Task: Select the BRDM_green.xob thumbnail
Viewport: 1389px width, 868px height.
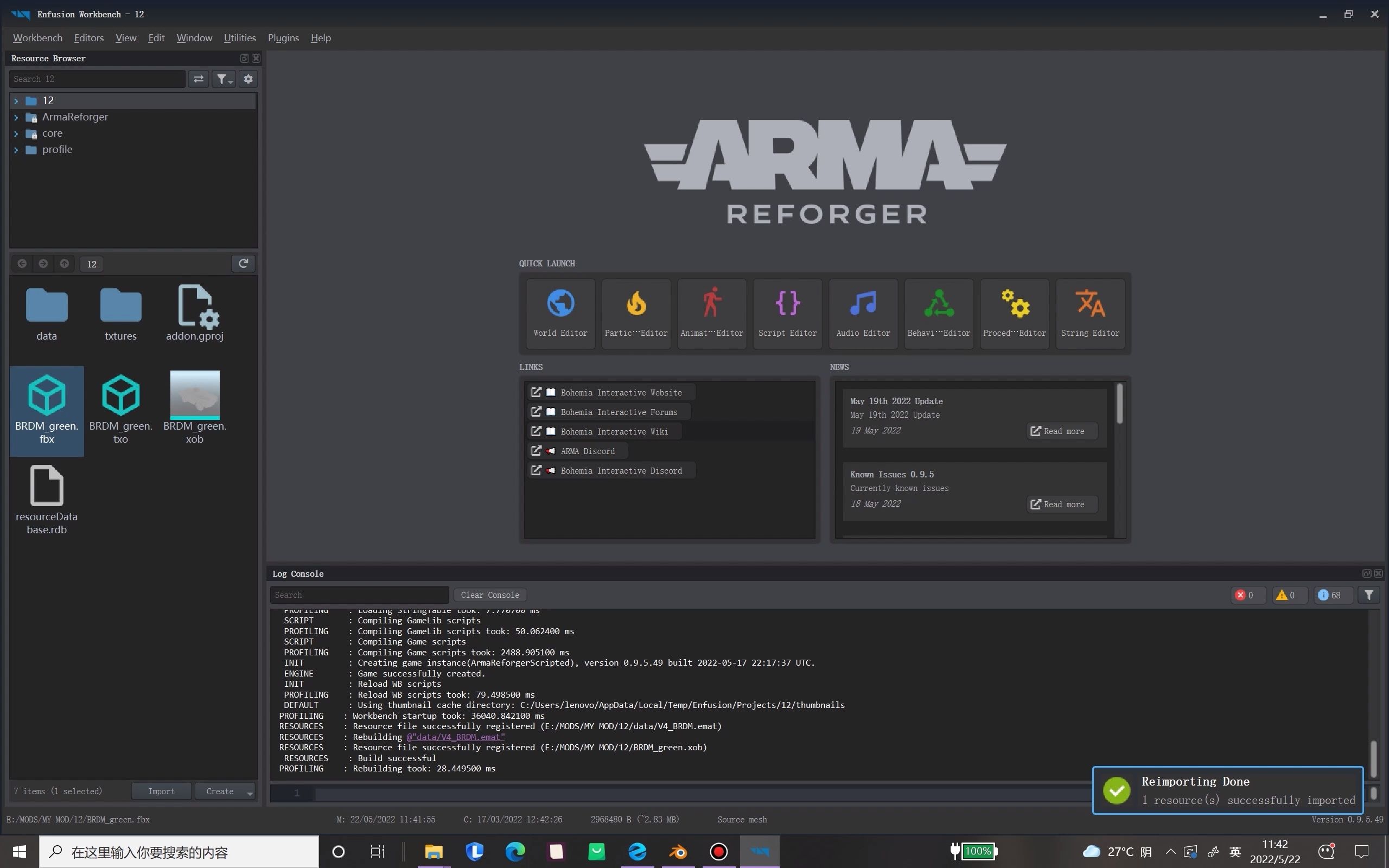Action: [x=195, y=395]
